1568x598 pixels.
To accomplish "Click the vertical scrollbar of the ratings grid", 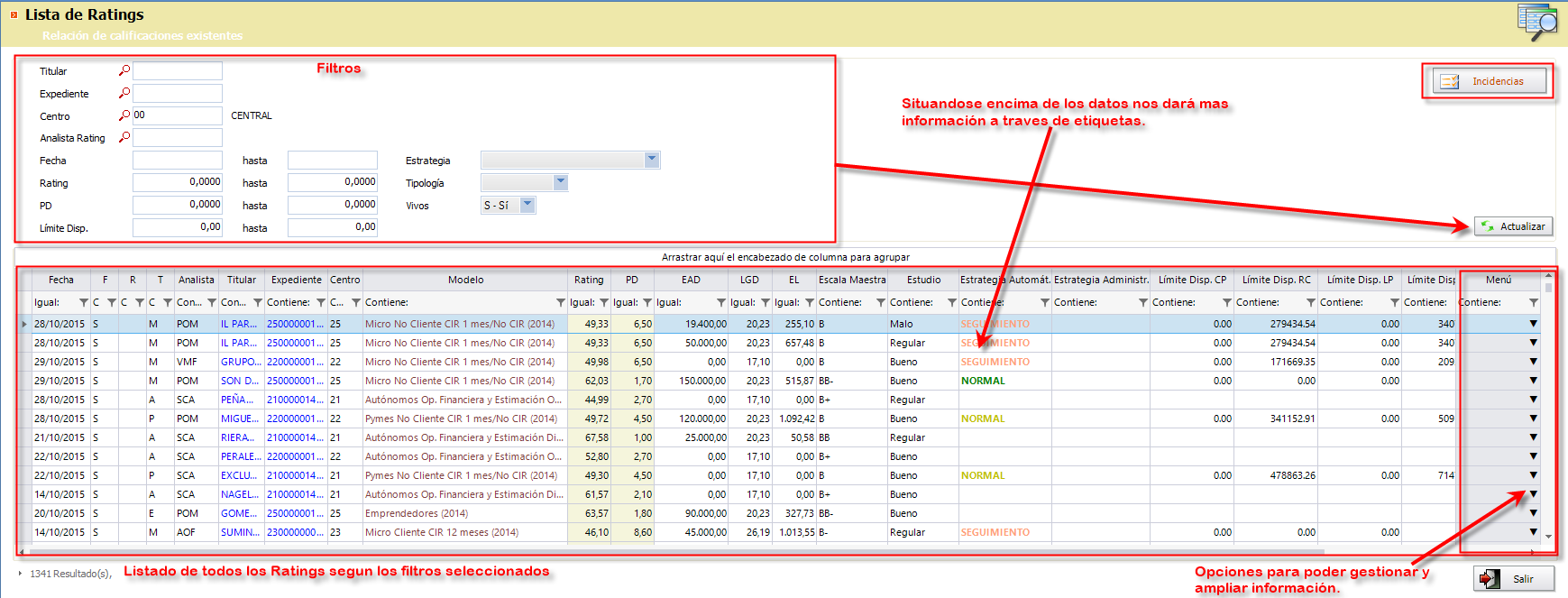I will tap(1549, 406).
